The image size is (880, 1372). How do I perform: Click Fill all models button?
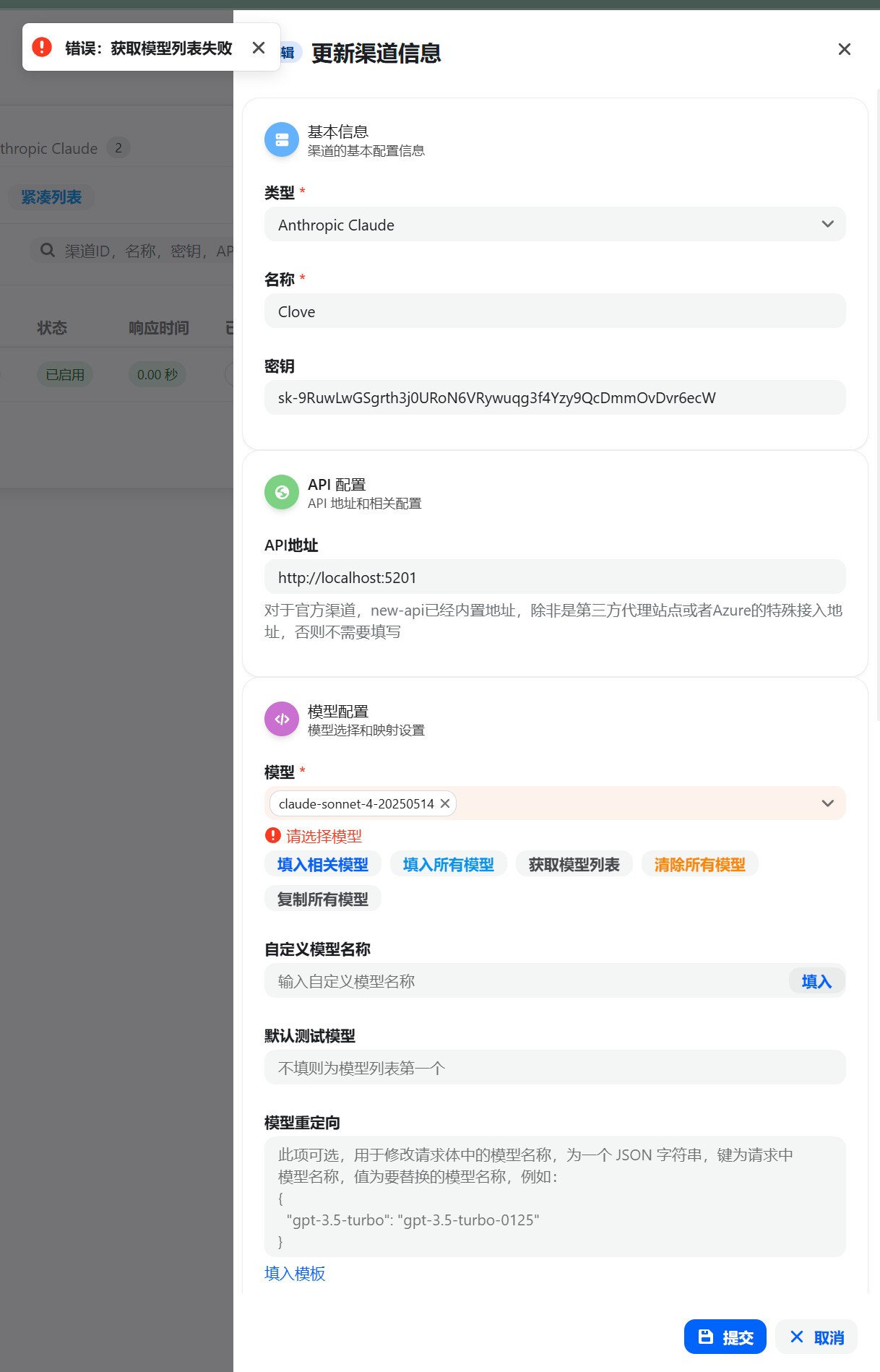pyautogui.click(x=449, y=864)
